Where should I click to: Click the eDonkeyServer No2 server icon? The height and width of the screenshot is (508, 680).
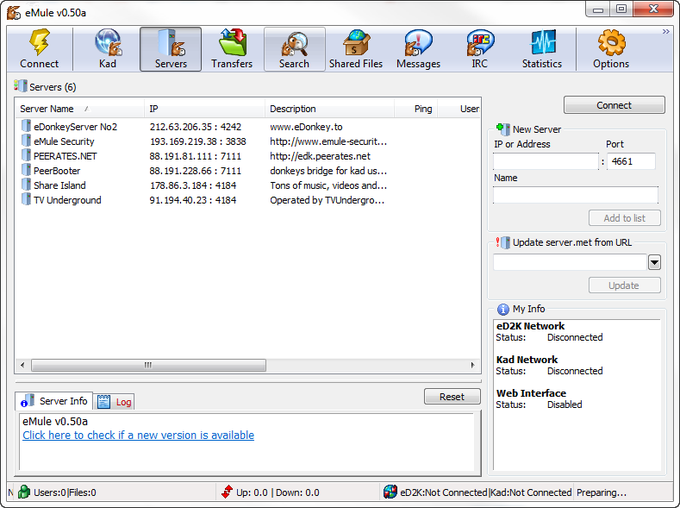point(26,126)
